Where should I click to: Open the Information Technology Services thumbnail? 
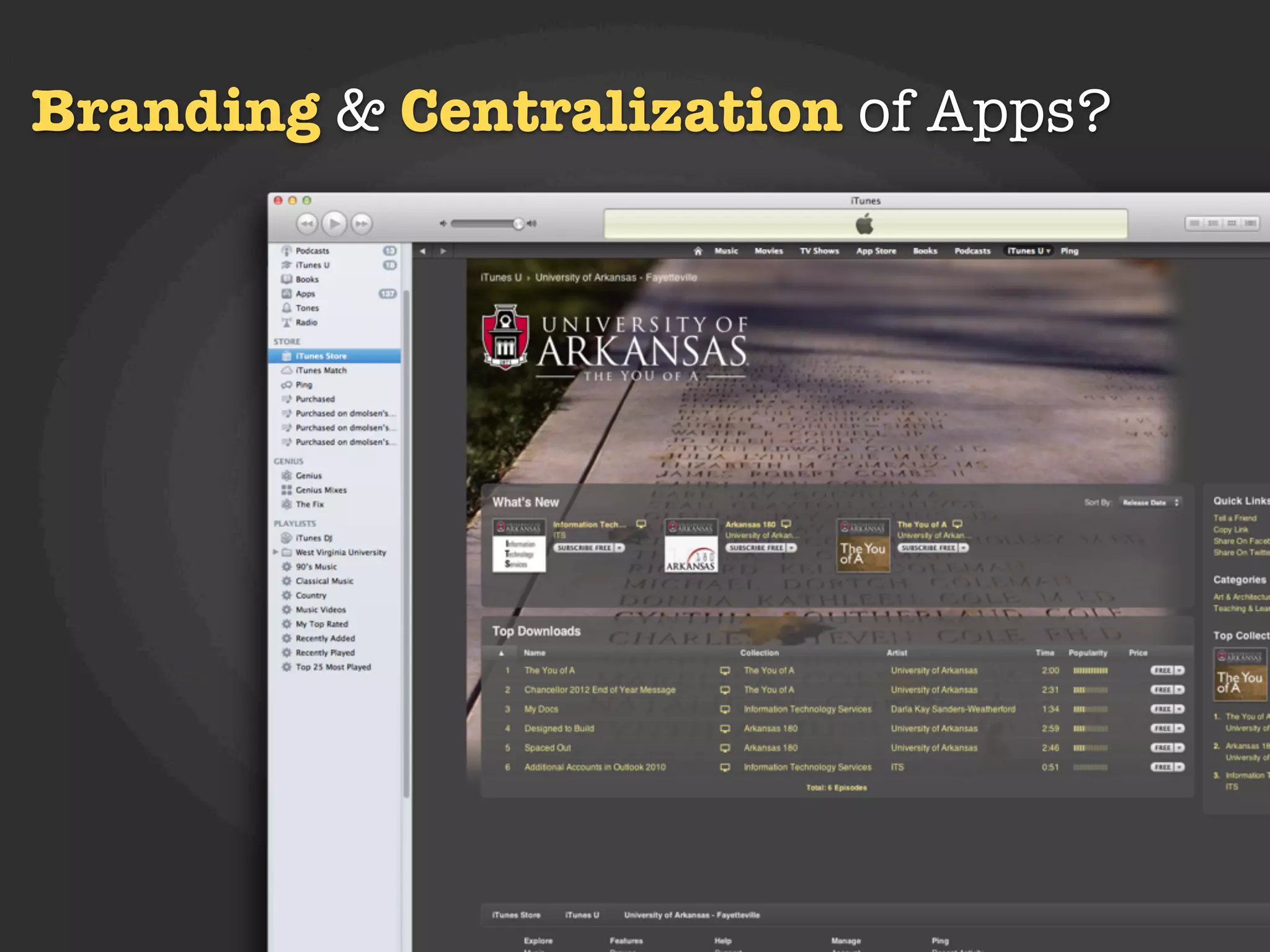pos(519,545)
